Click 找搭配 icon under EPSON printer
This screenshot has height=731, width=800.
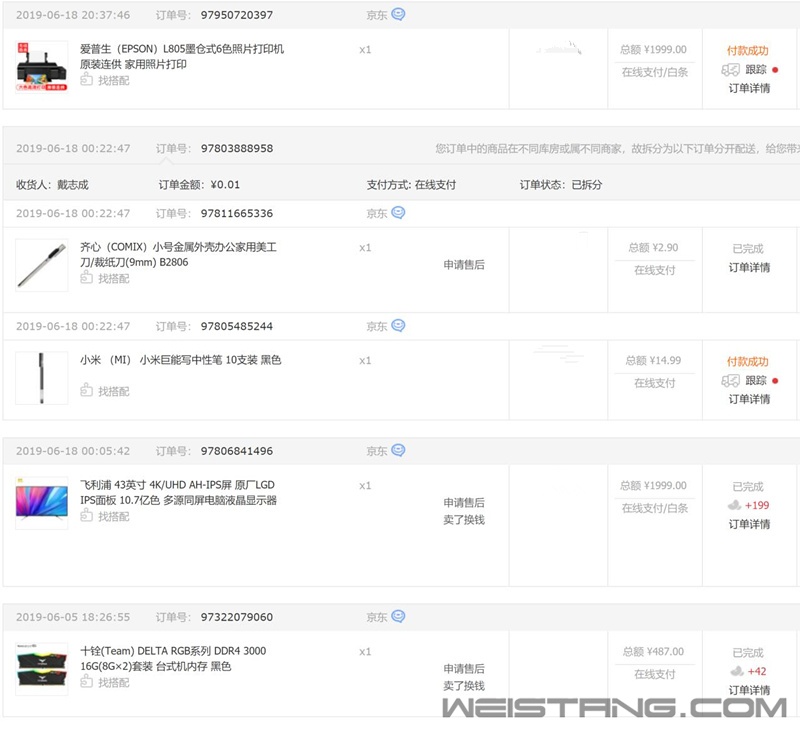coord(86,79)
